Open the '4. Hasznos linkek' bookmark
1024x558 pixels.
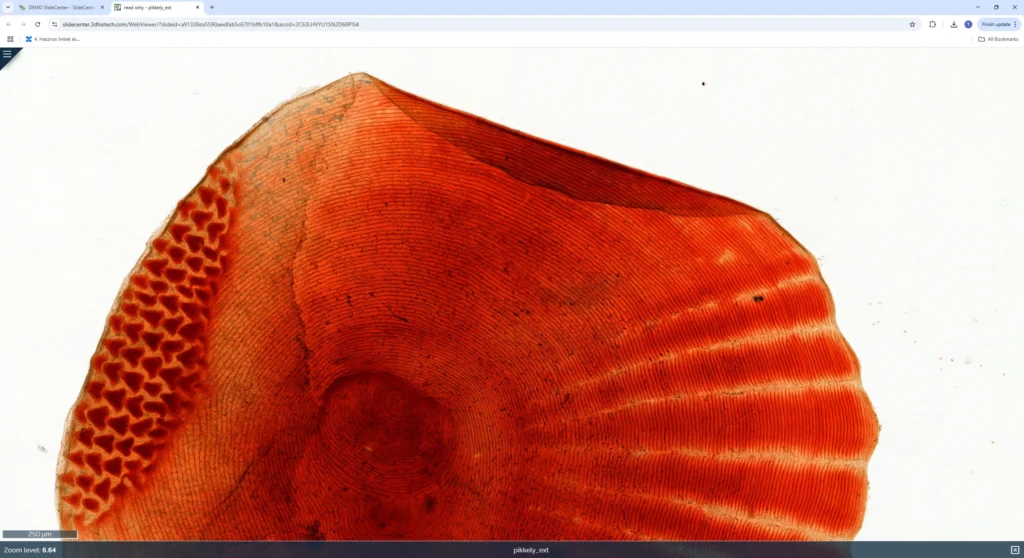(x=52, y=39)
